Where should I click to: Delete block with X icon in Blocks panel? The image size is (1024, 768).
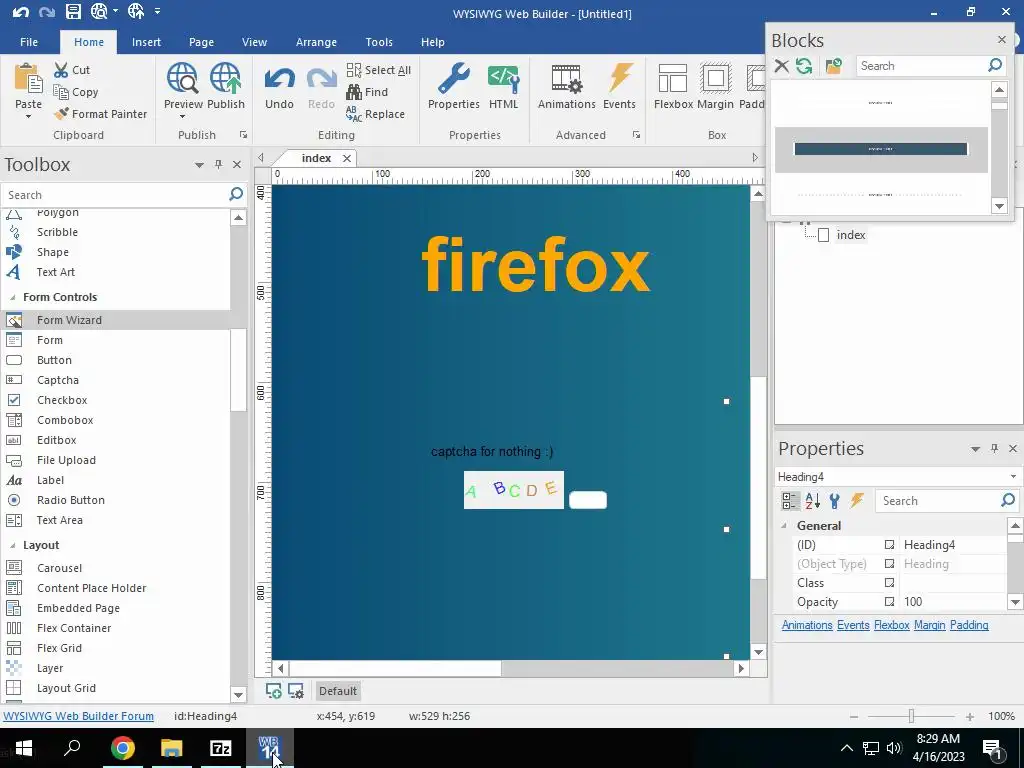[x=781, y=66]
